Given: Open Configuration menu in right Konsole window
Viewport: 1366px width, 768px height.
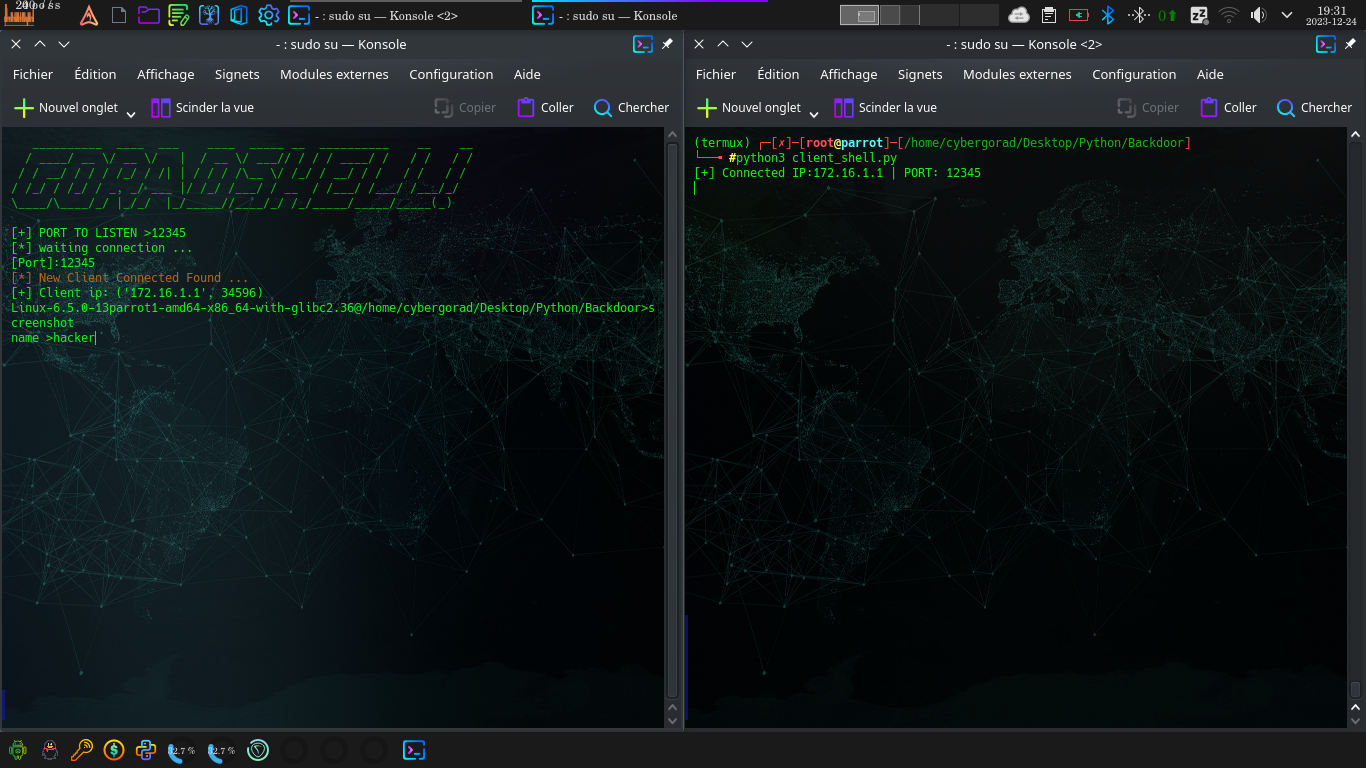Looking at the screenshot, I should point(1134,75).
